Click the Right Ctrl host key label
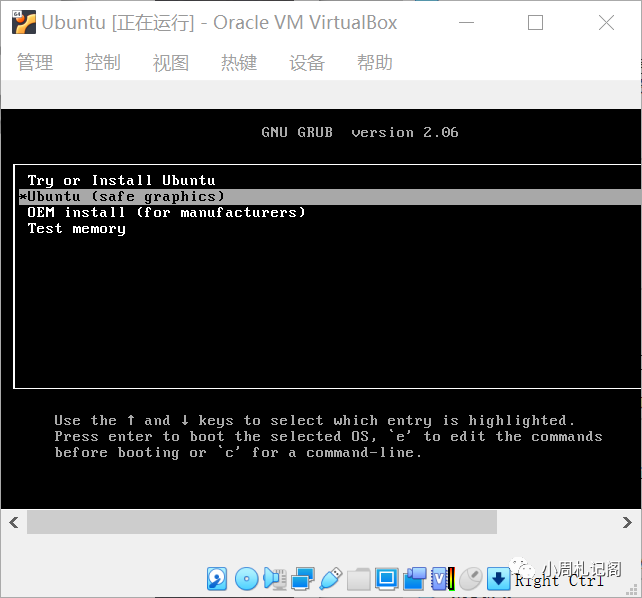642x598 pixels. click(559, 580)
